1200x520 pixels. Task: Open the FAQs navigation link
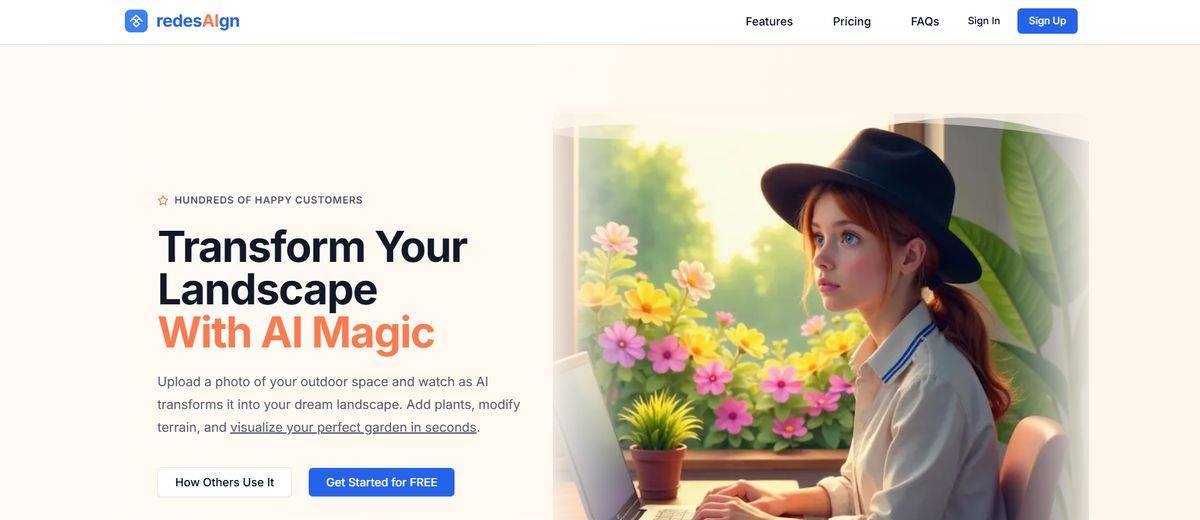click(x=925, y=21)
